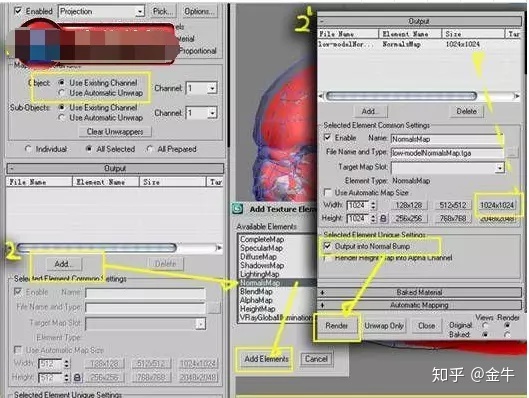Click the Width 1024 spinner arrows

373,205
